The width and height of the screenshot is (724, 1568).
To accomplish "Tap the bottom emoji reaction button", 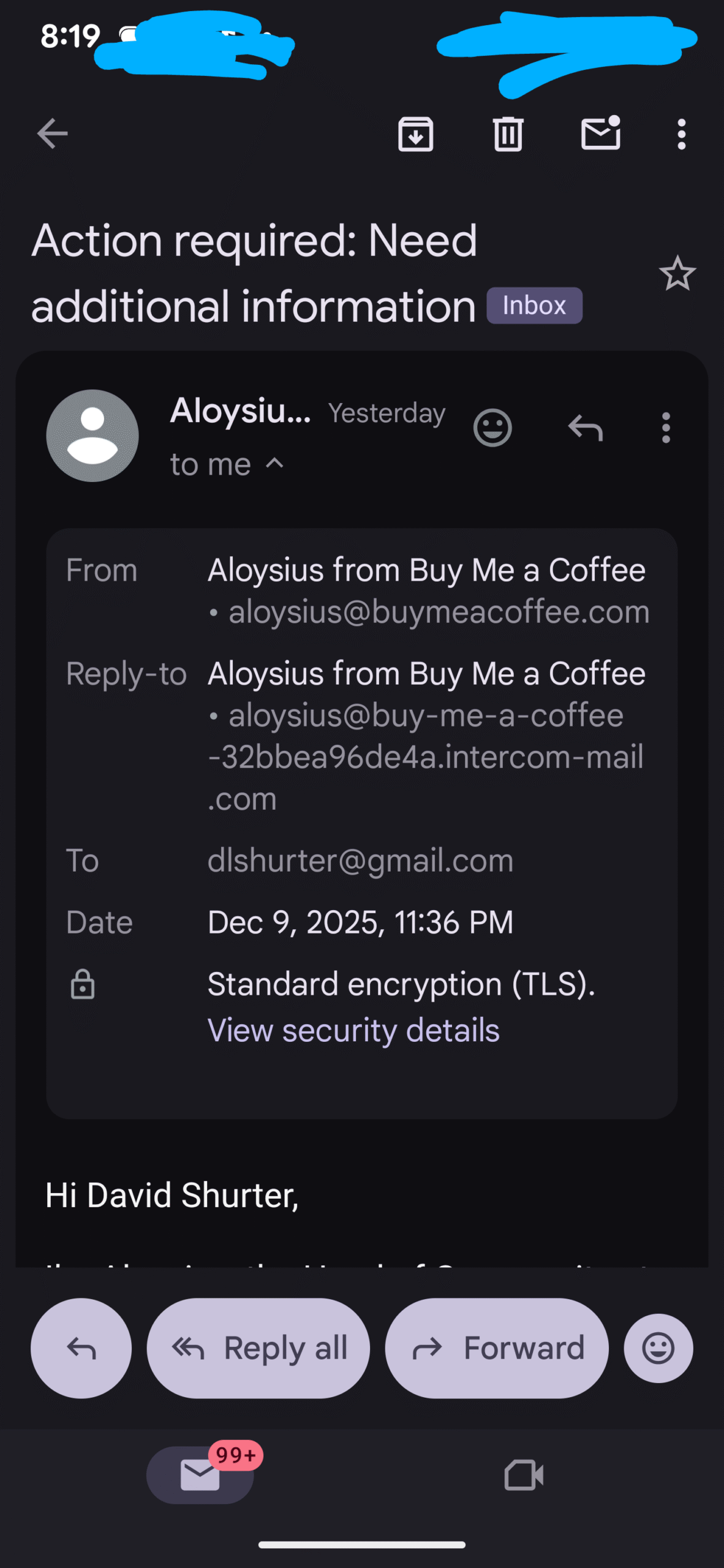I will (x=658, y=1348).
